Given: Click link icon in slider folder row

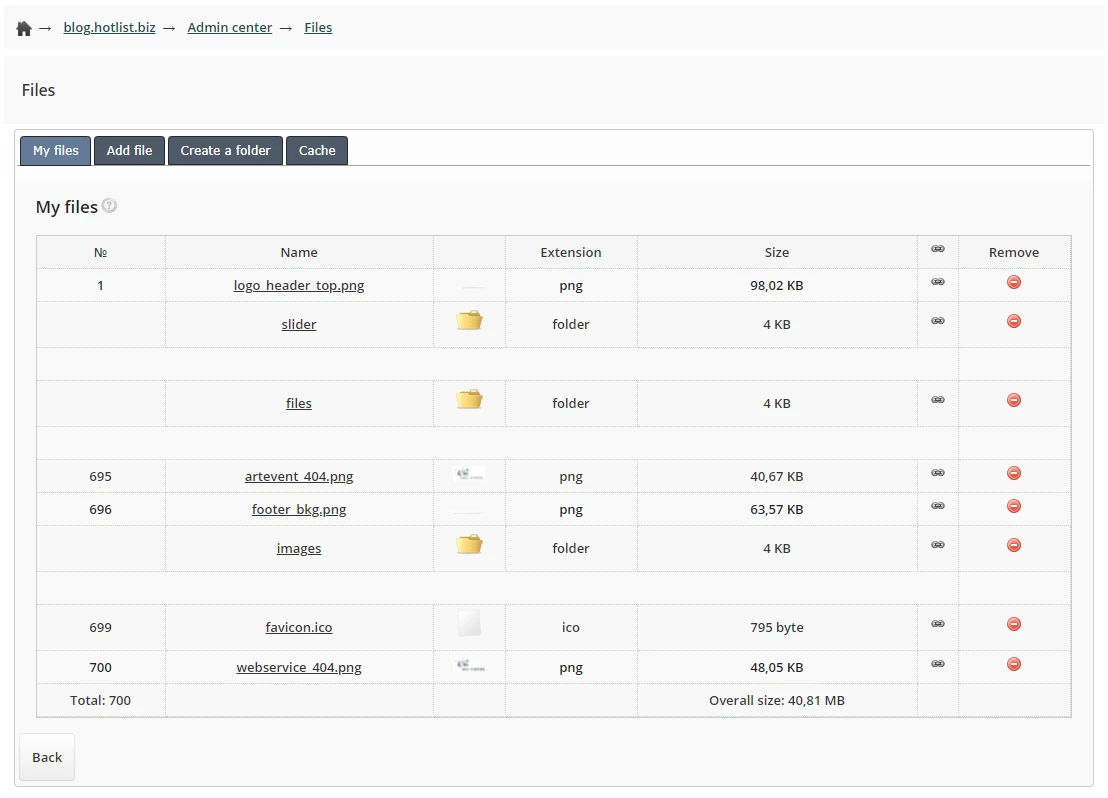Looking at the screenshot, I should 938,321.
